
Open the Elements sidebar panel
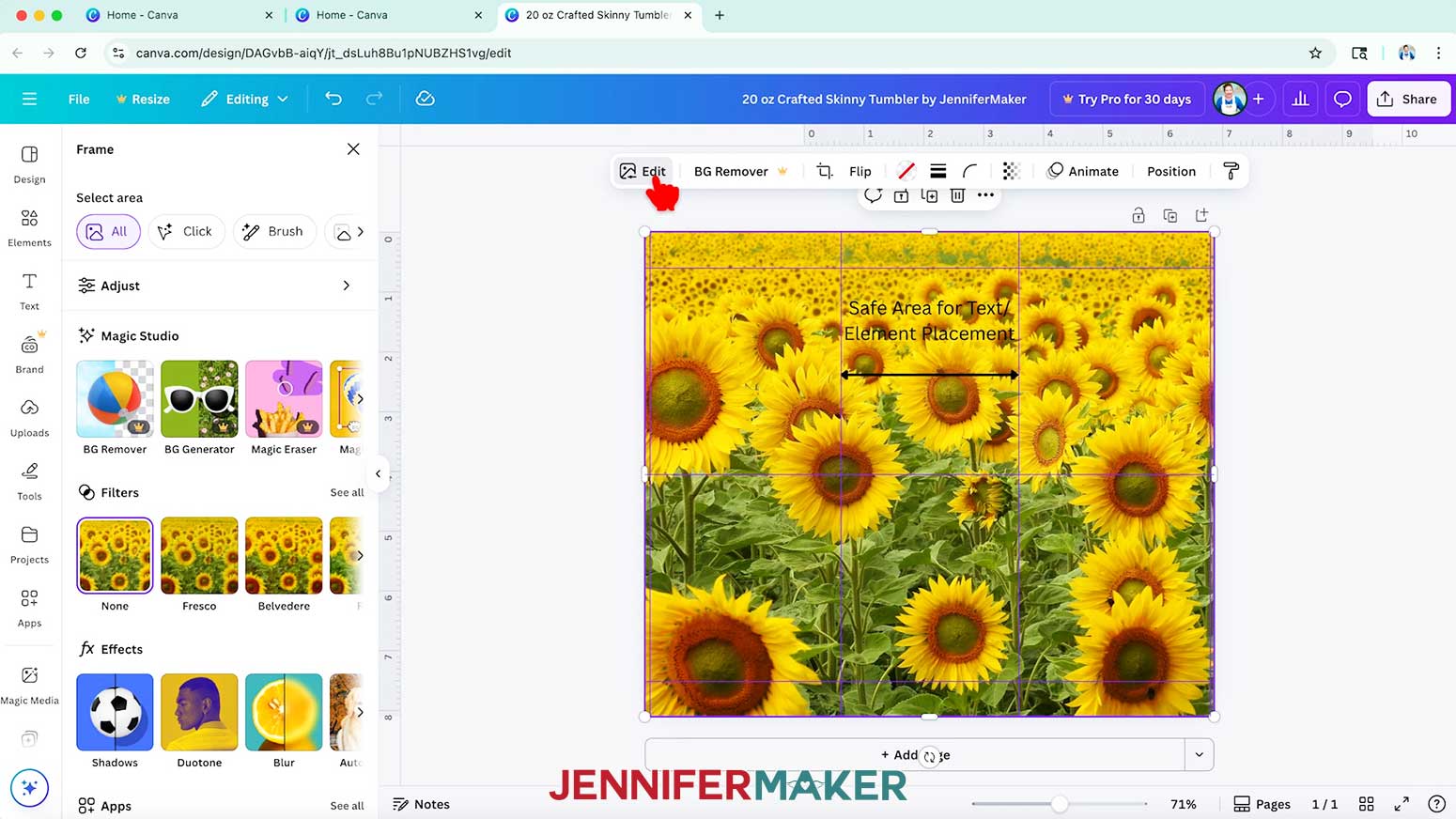[29, 227]
